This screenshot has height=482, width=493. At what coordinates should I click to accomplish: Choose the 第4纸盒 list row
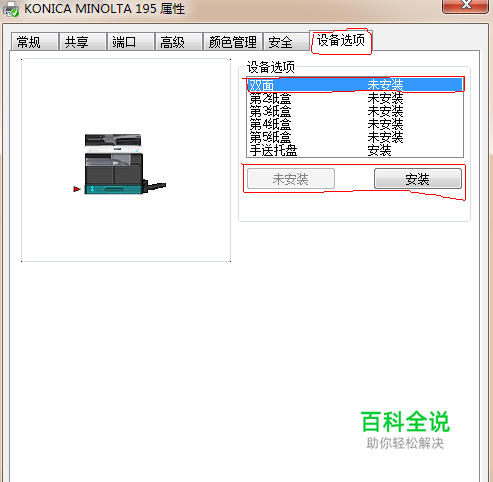click(355, 124)
